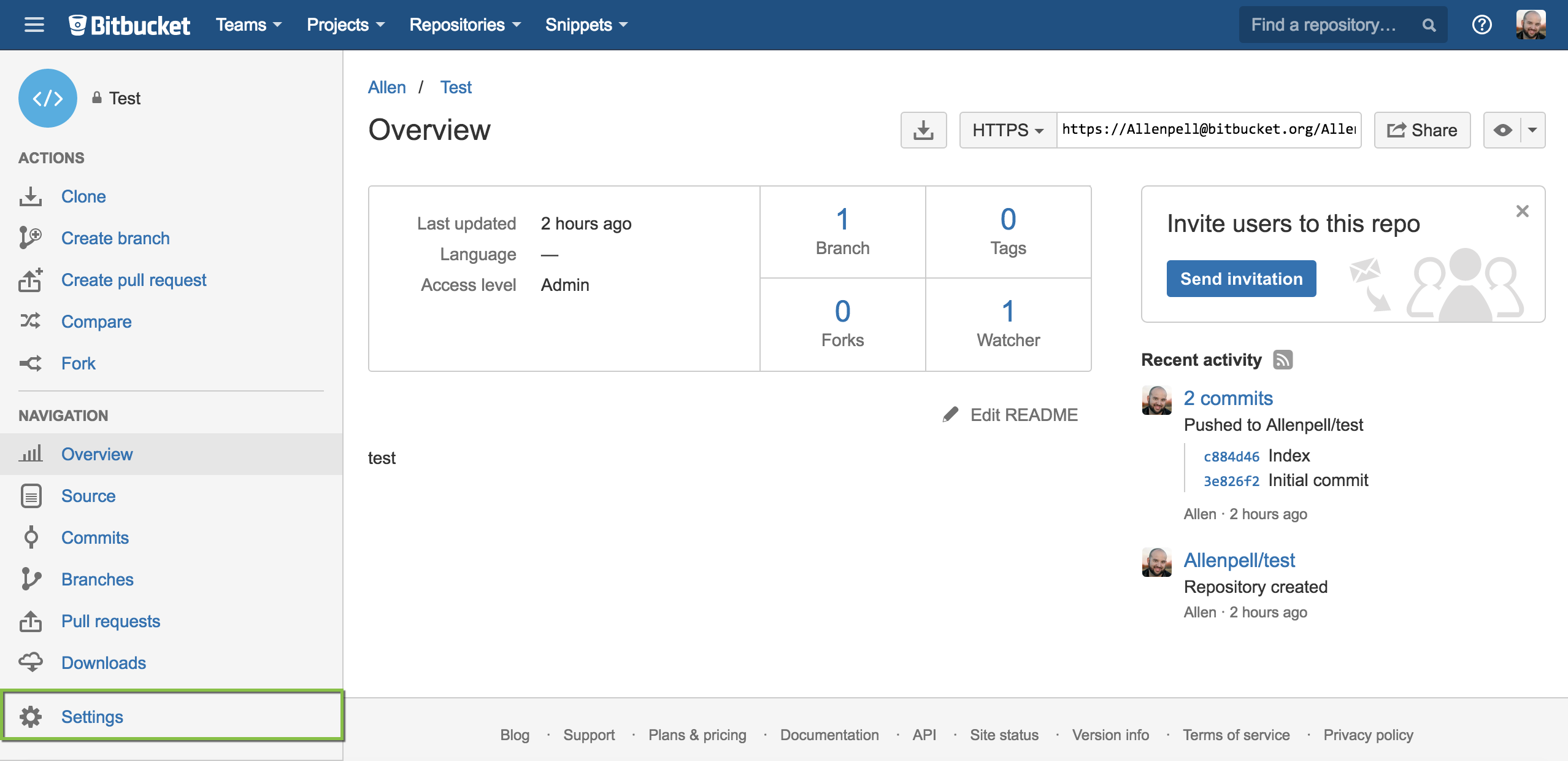Open the 2 commits activity link
The width and height of the screenshot is (1568, 761).
tap(1228, 398)
